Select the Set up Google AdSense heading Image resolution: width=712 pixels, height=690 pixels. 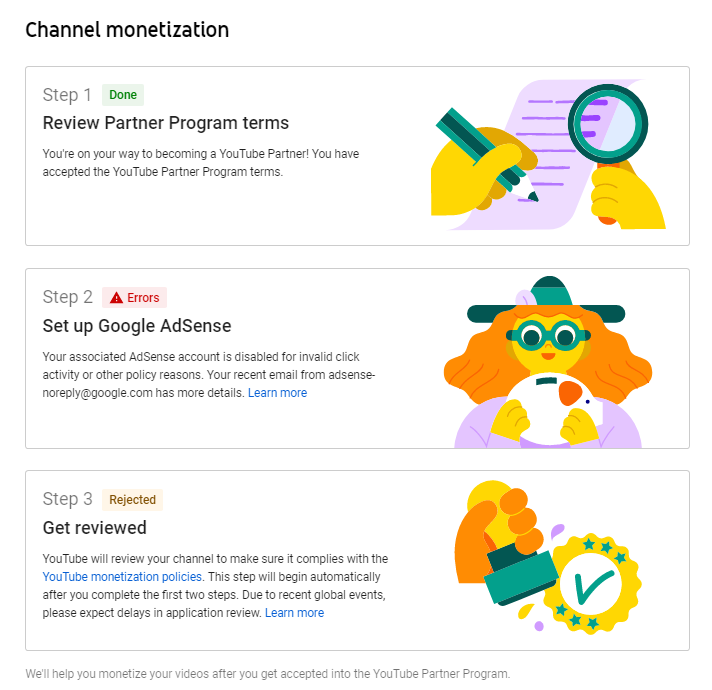(x=137, y=326)
